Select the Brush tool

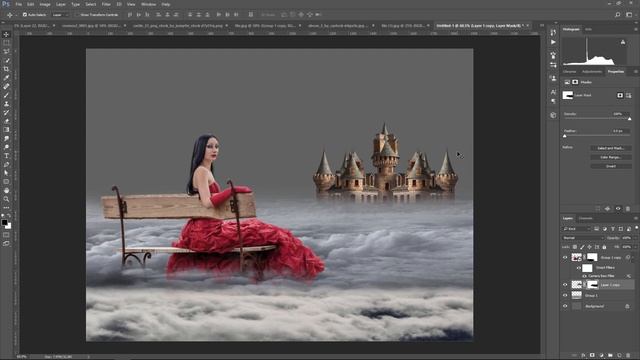[x=6, y=95]
